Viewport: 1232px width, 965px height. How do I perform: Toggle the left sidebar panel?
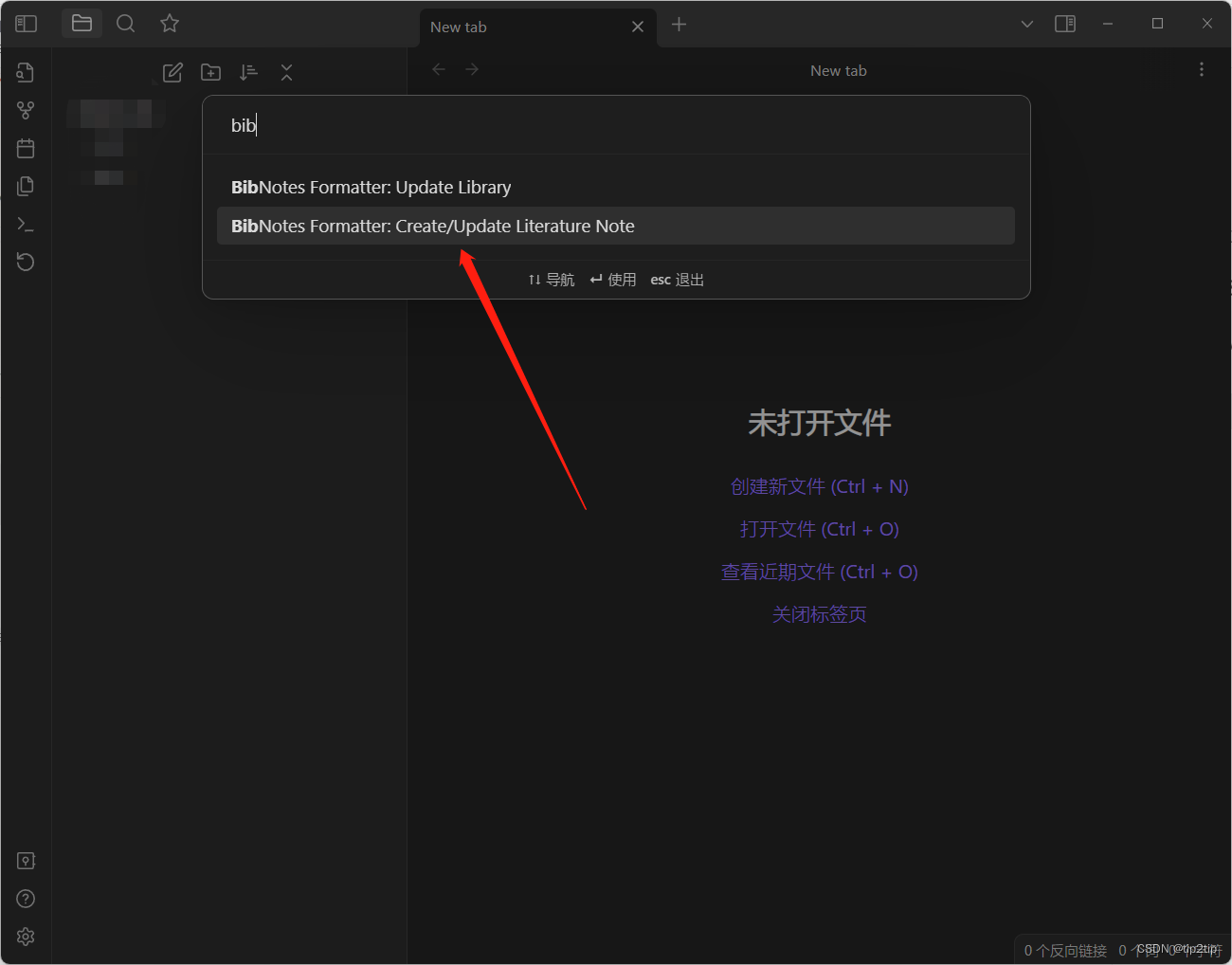point(26,24)
